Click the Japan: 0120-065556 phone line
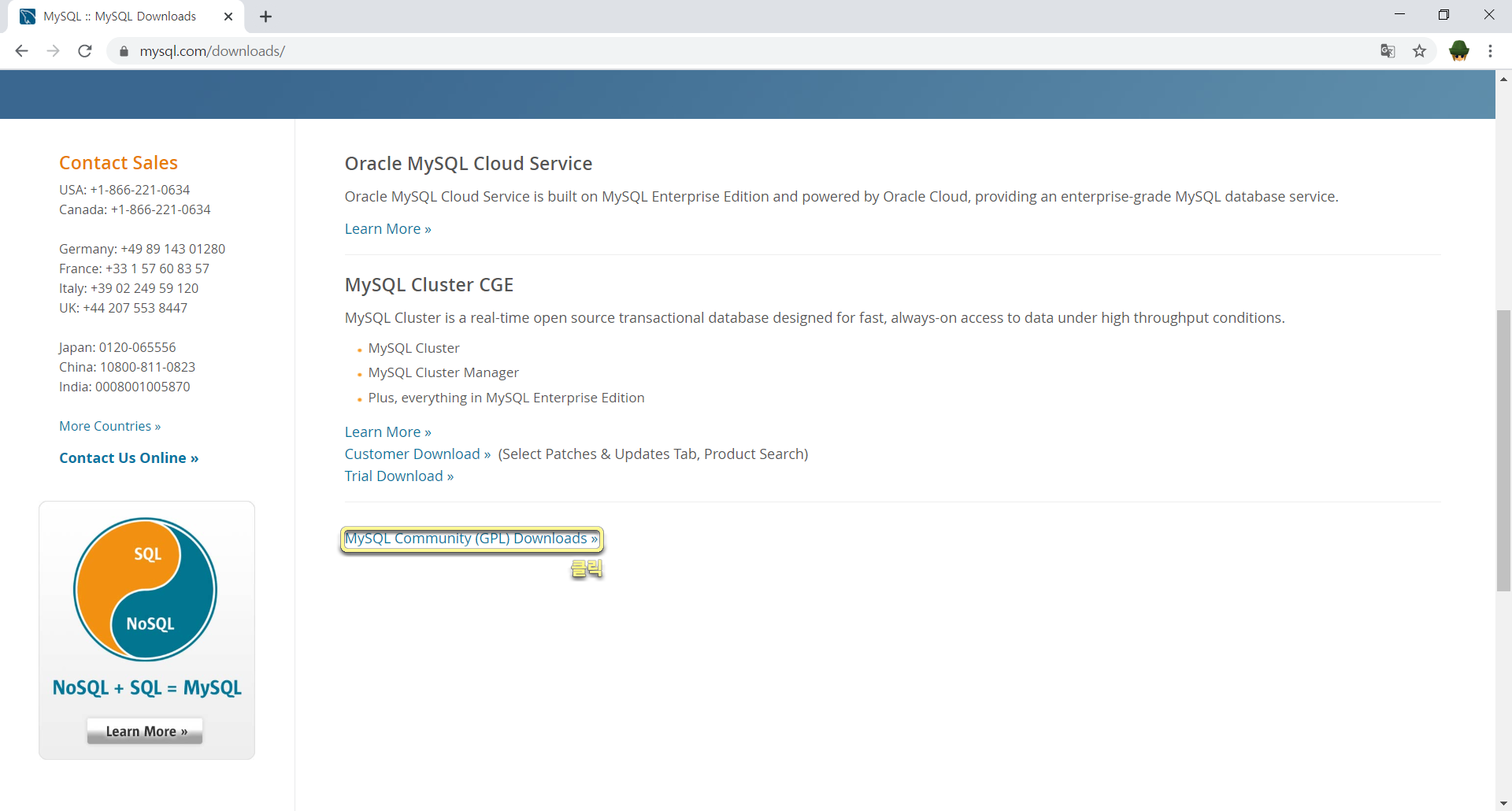1512x811 pixels. click(x=117, y=347)
